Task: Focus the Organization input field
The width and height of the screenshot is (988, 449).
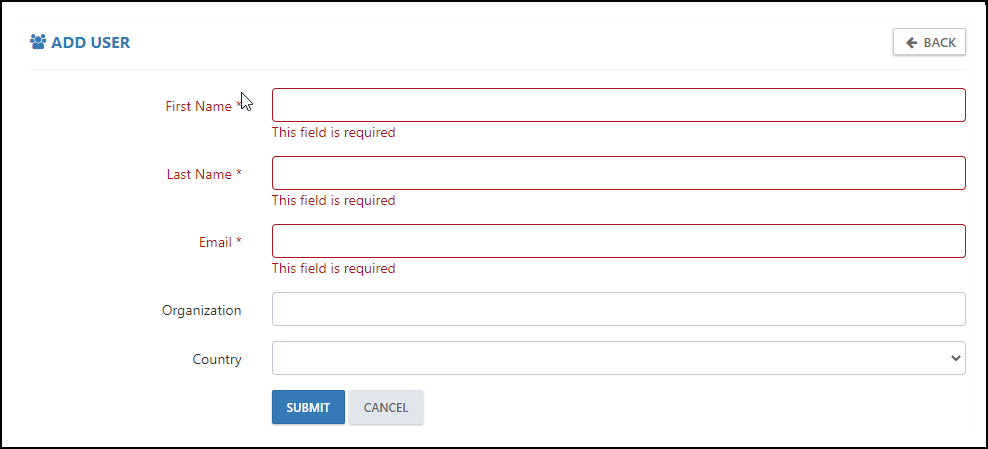Action: click(x=618, y=309)
